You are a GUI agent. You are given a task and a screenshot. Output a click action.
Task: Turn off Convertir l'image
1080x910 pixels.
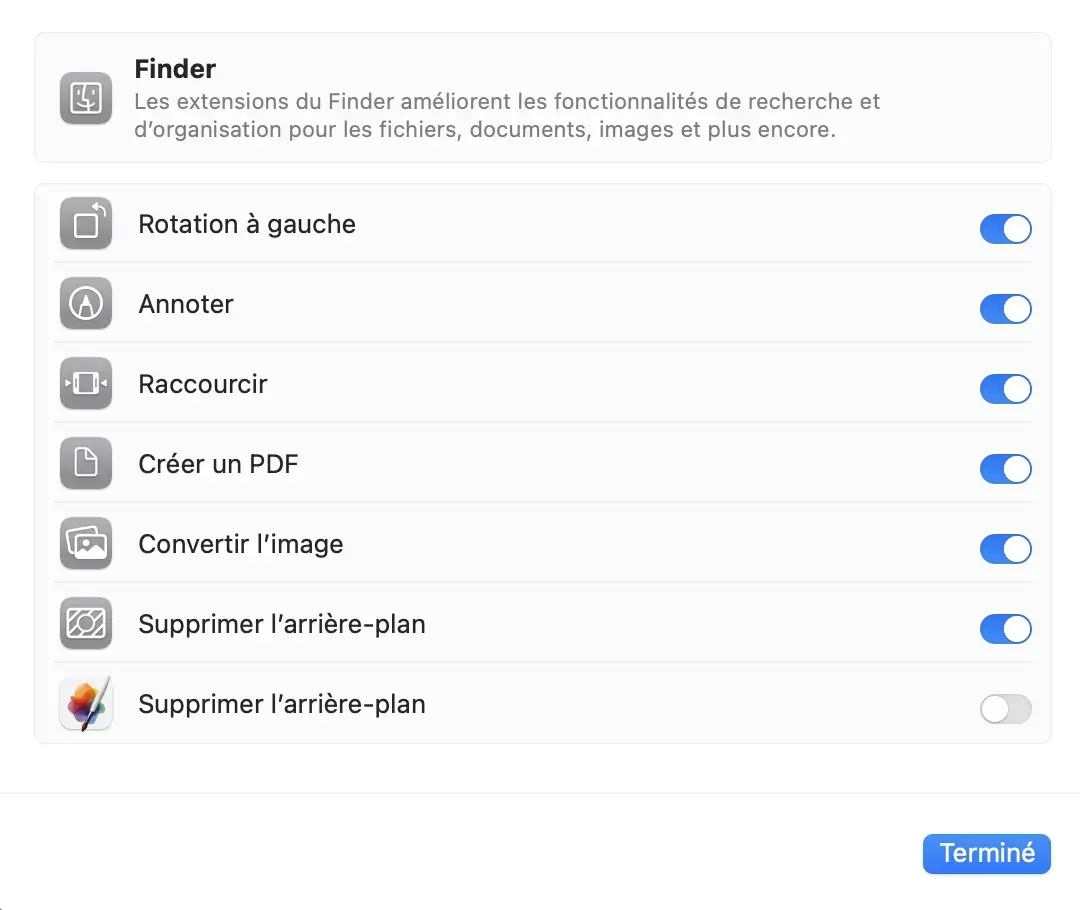(x=1005, y=549)
